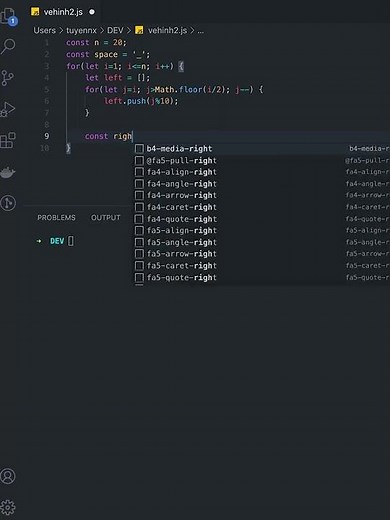Place cursor on "const space = '_';" line
This screenshot has width=390, height=520.
pyautogui.click(x=108, y=54)
